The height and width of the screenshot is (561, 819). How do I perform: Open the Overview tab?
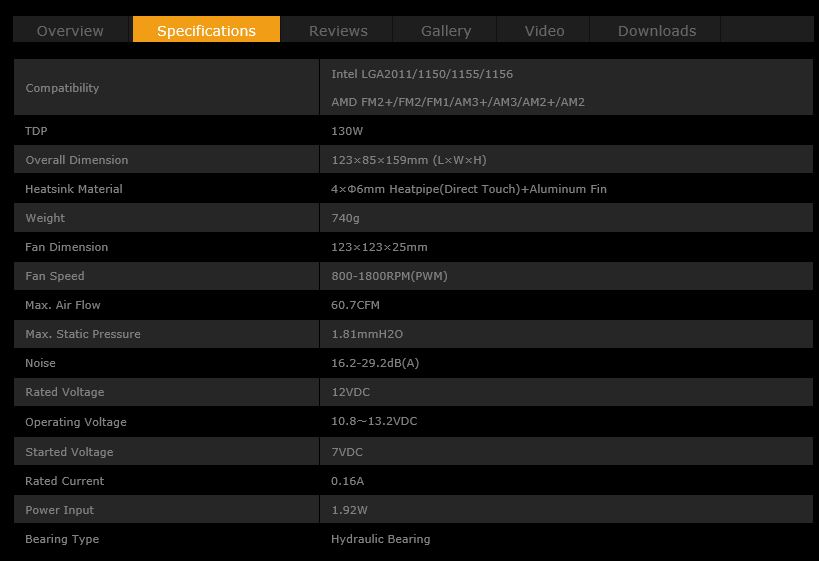coord(70,30)
